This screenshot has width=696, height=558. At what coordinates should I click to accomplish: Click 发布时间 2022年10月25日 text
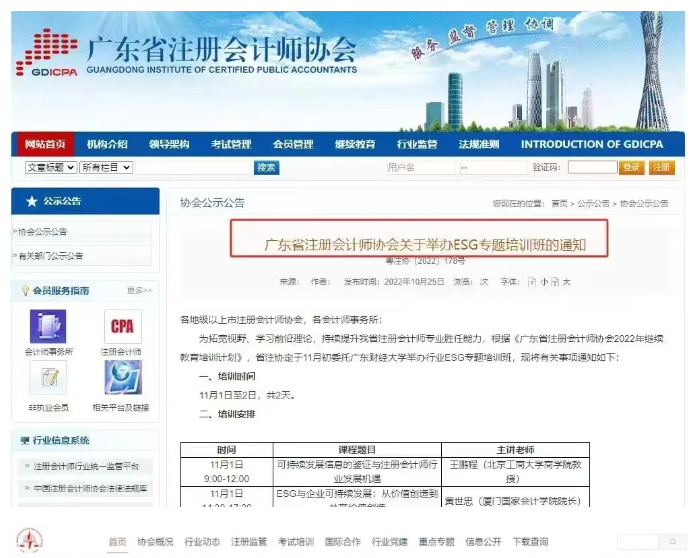pyautogui.click(x=394, y=282)
